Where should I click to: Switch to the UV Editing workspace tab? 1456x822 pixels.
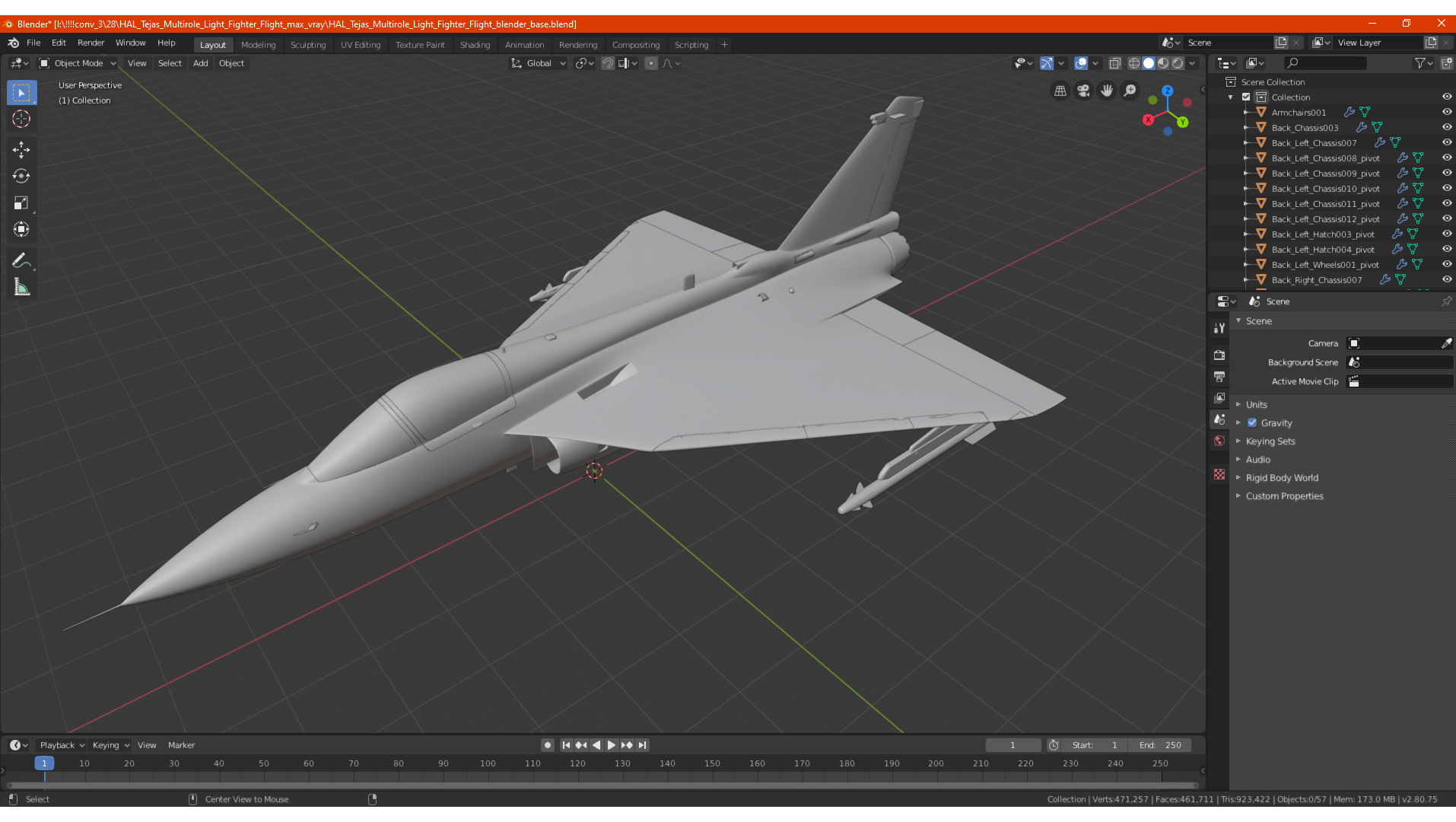tap(361, 45)
